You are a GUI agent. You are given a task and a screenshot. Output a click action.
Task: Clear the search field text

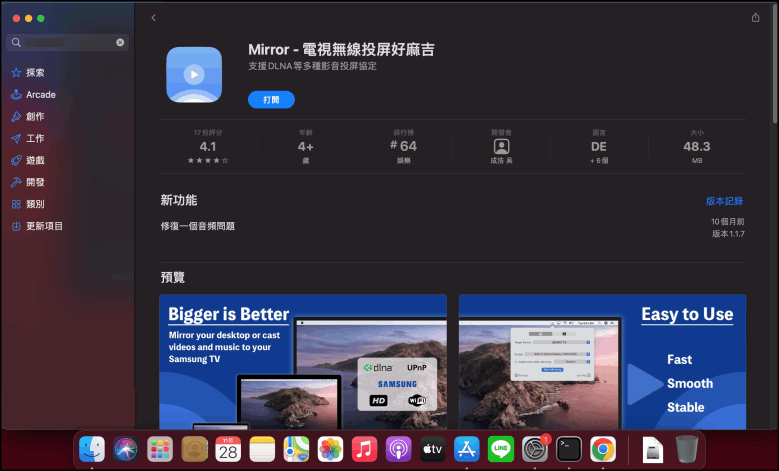click(x=120, y=43)
